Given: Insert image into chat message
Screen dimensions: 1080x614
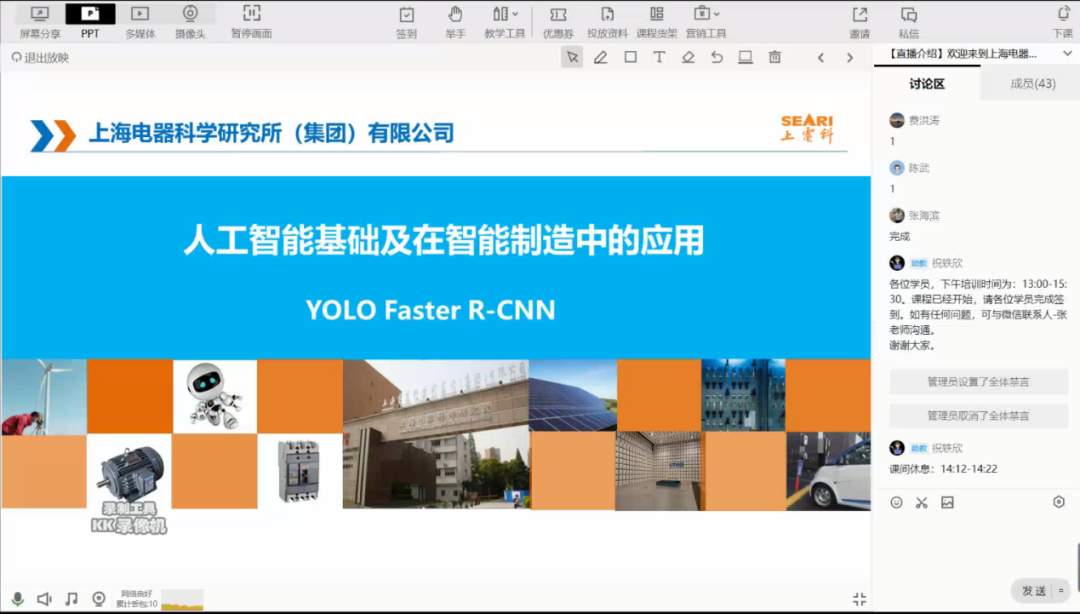Looking at the screenshot, I should point(947,502).
